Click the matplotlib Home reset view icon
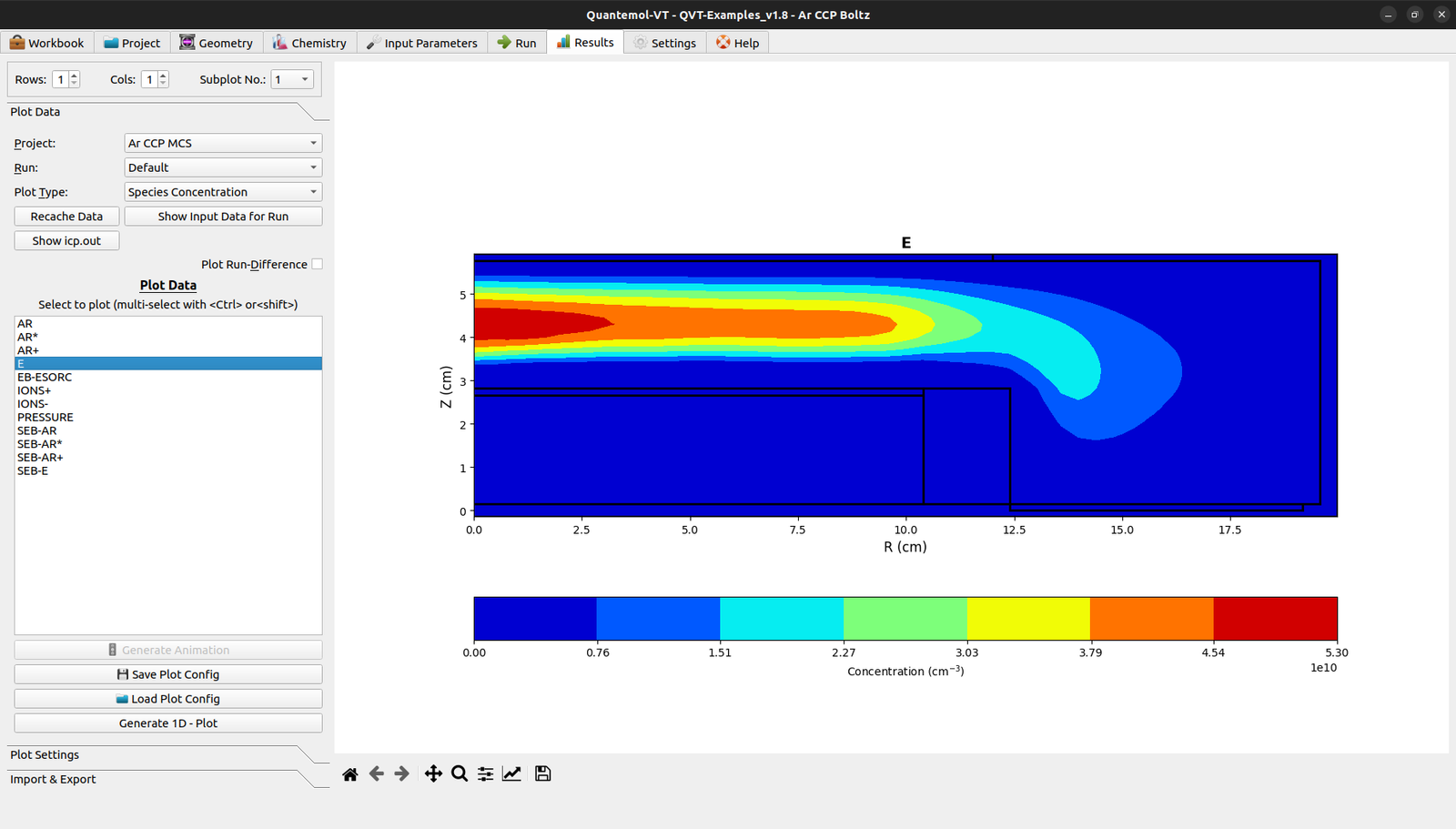 click(349, 774)
